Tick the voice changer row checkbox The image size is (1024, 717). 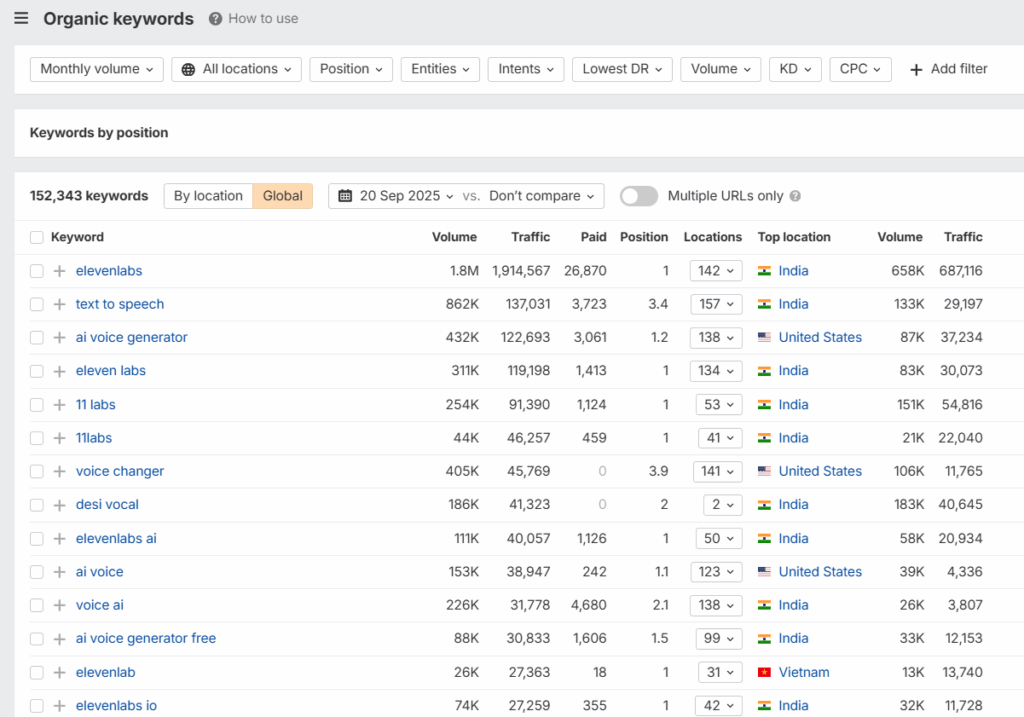click(x=37, y=471)
